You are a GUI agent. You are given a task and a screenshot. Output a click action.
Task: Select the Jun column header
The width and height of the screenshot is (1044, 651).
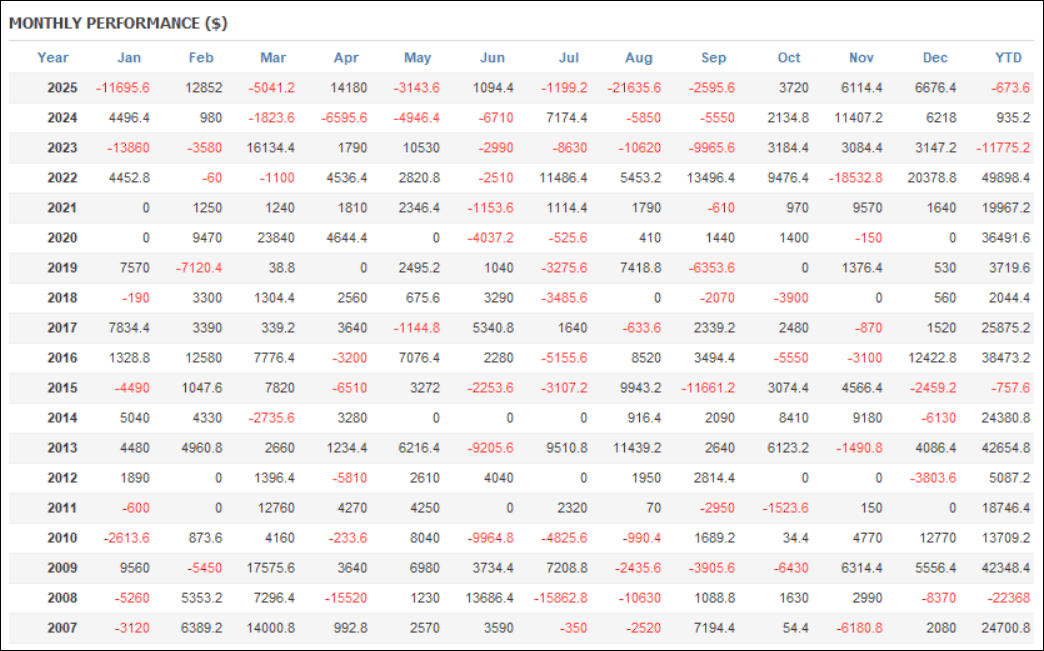pyautogui.click(x=493, y=58)
